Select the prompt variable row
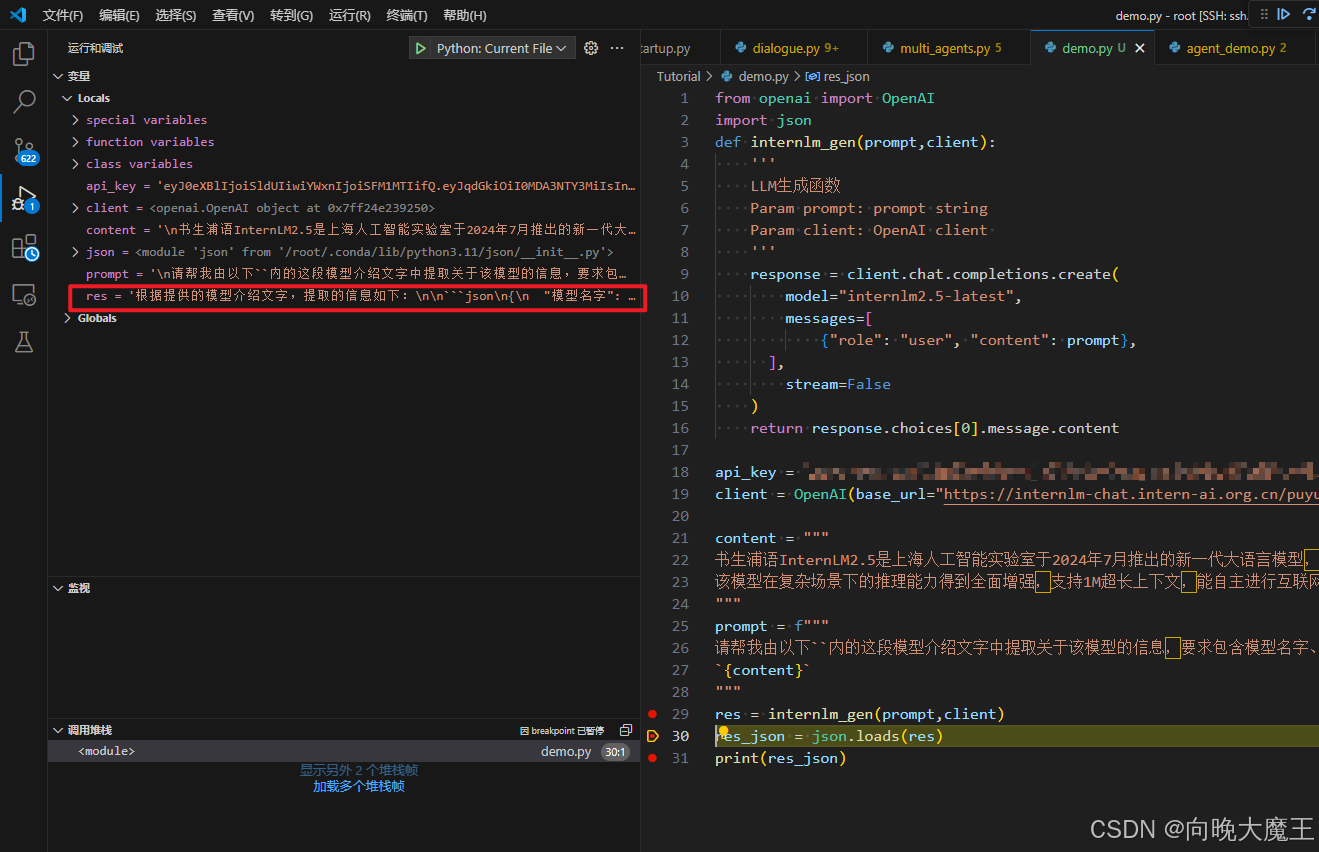 click(x=344, y=274)
